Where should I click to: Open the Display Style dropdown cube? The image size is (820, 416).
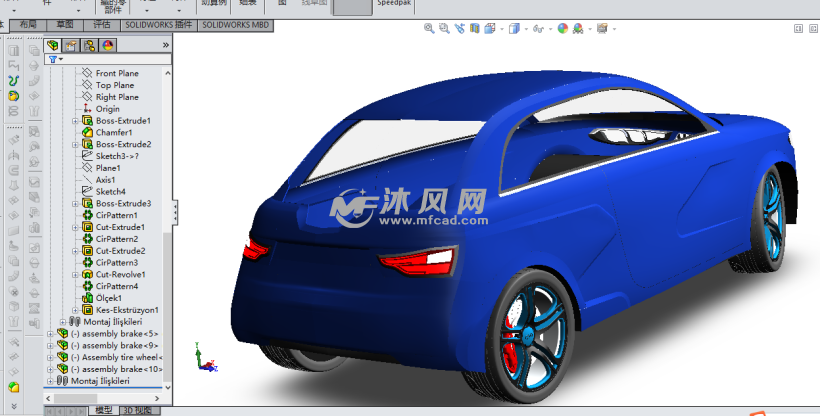(x=513, y=29)
